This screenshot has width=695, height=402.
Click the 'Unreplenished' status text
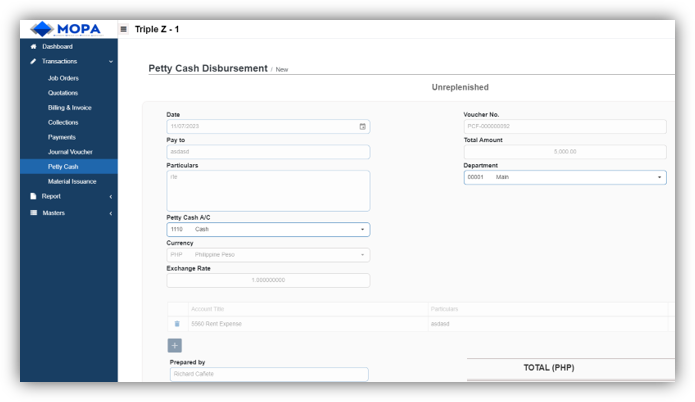click(x=460, y=87)
